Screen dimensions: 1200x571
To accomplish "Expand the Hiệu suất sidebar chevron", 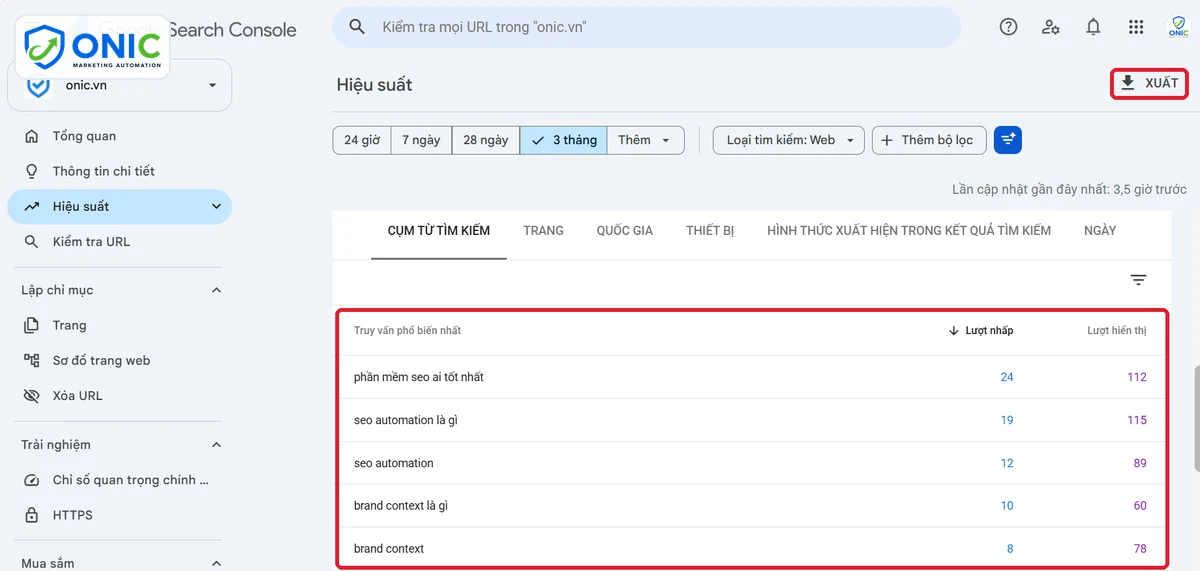I will [216, 207].
